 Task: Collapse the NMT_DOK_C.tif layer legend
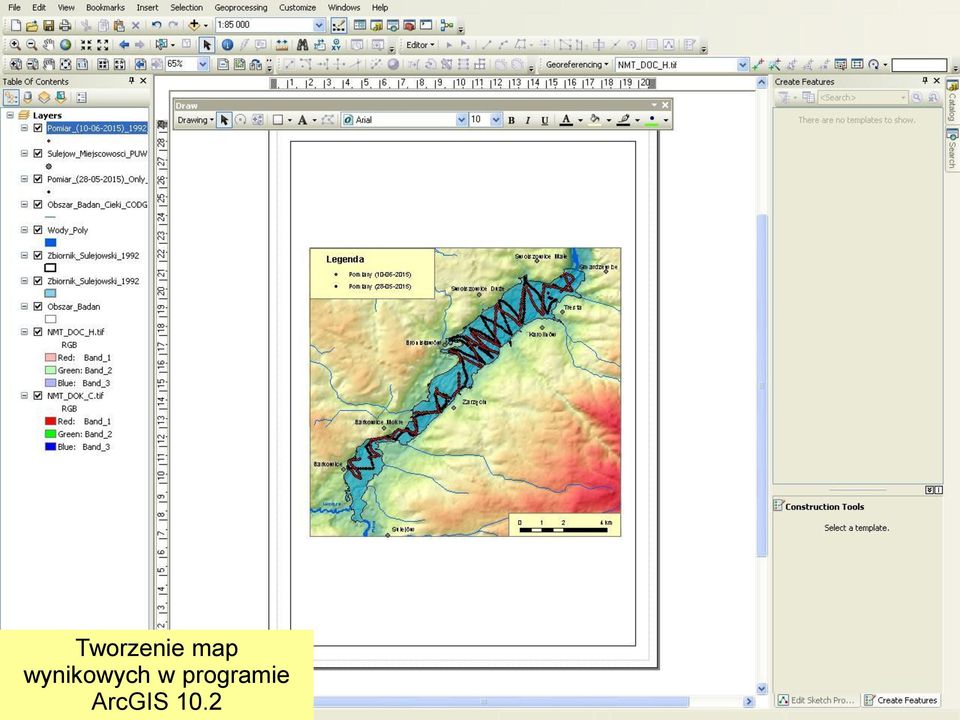tap(24, 396)
